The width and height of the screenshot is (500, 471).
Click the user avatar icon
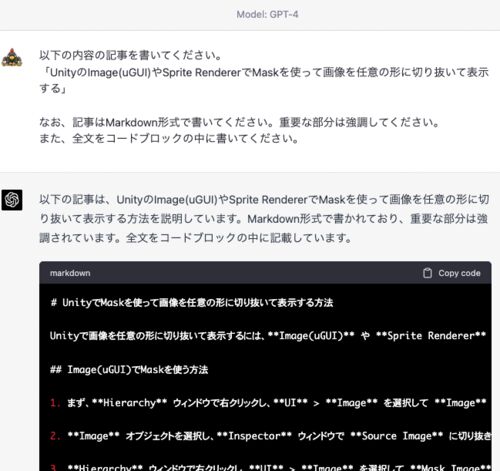tap(12, 58)
